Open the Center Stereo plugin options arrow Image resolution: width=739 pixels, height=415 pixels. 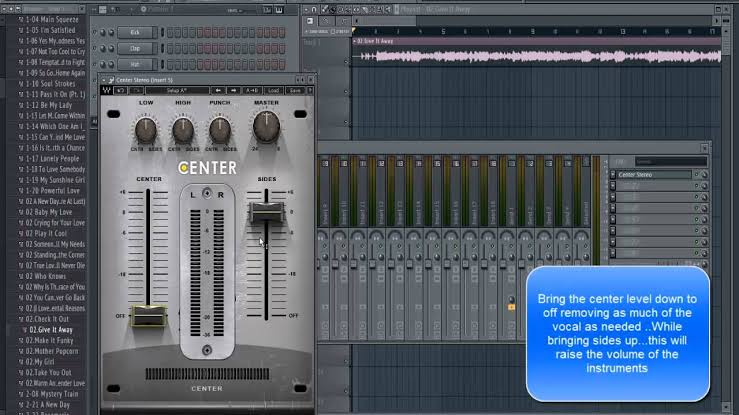point(104,80)
